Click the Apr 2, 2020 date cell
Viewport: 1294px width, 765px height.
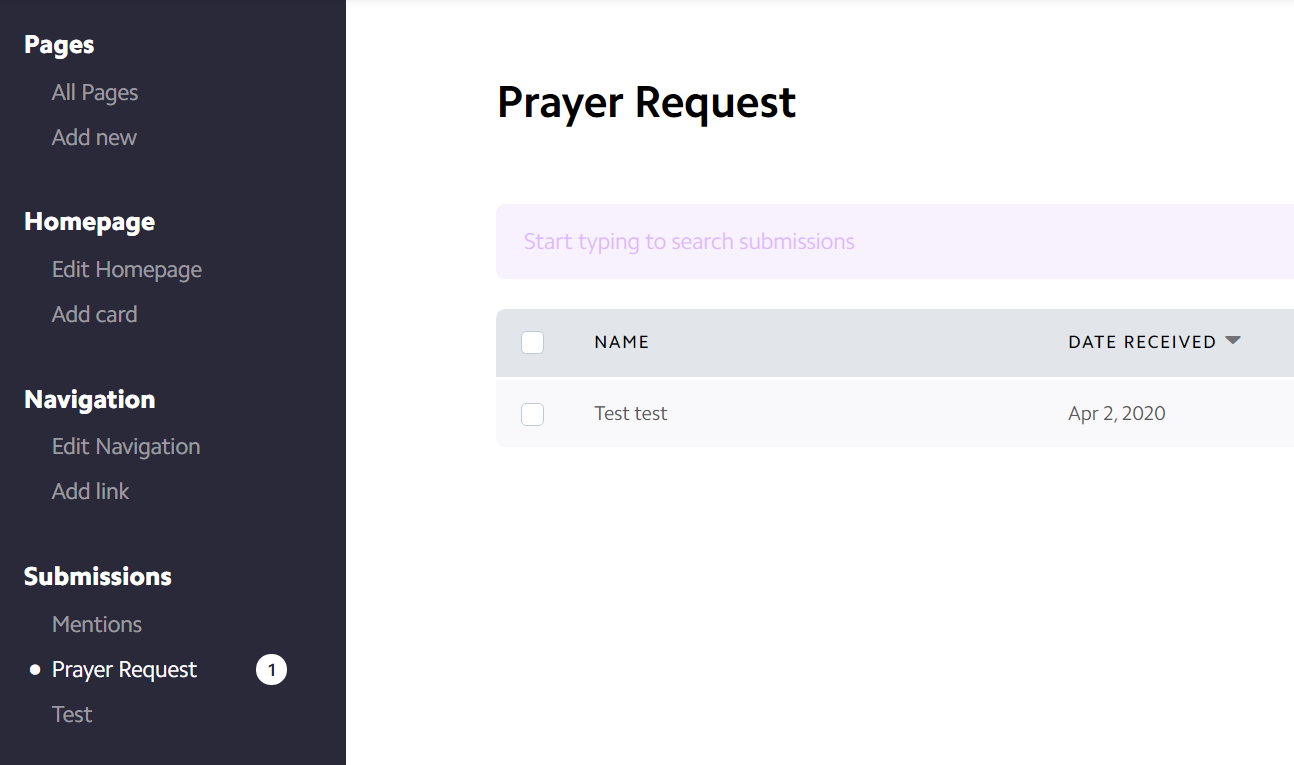coord(1117,414)
